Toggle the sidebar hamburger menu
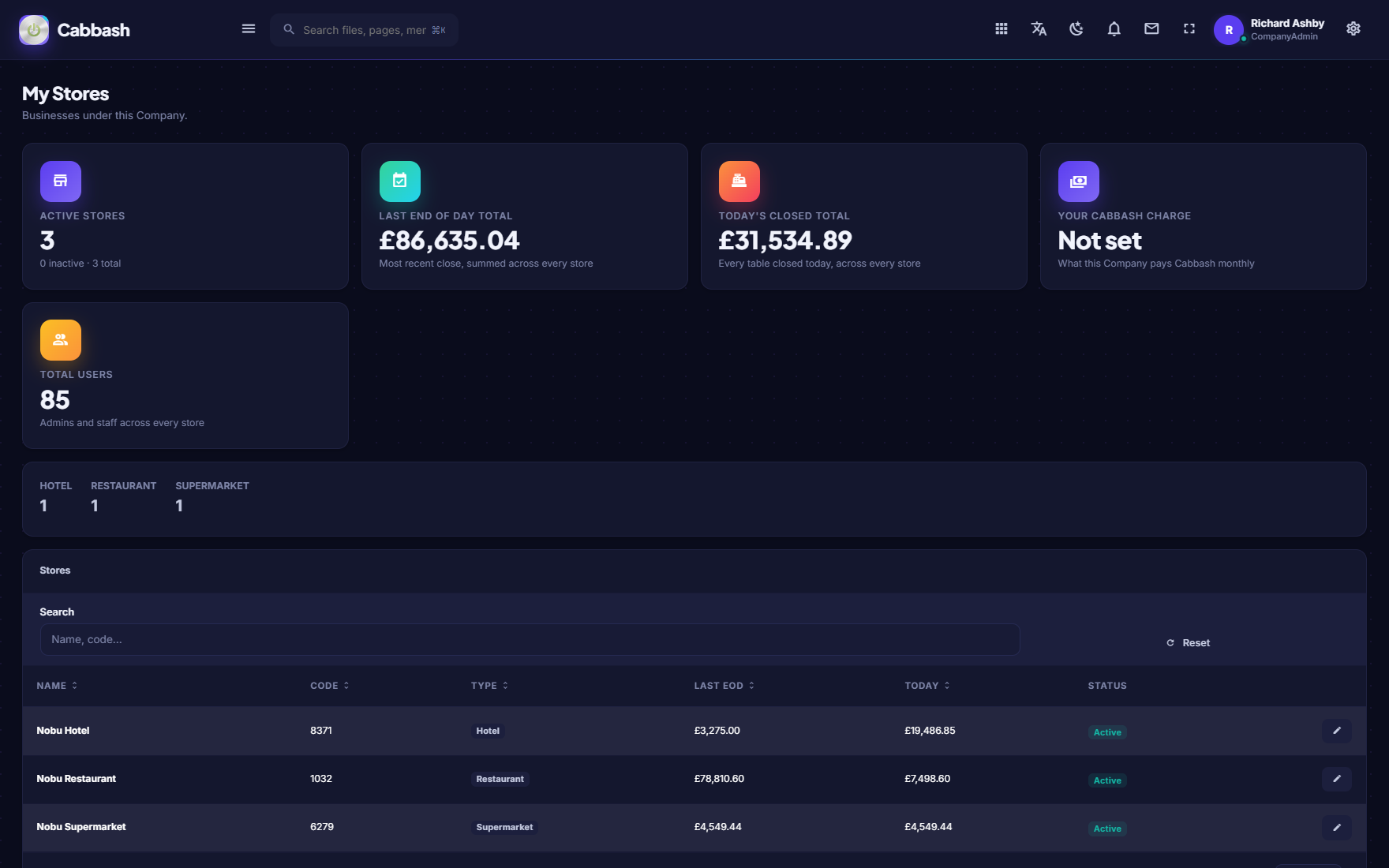The image size is (1389, 868). pos(249,29)
